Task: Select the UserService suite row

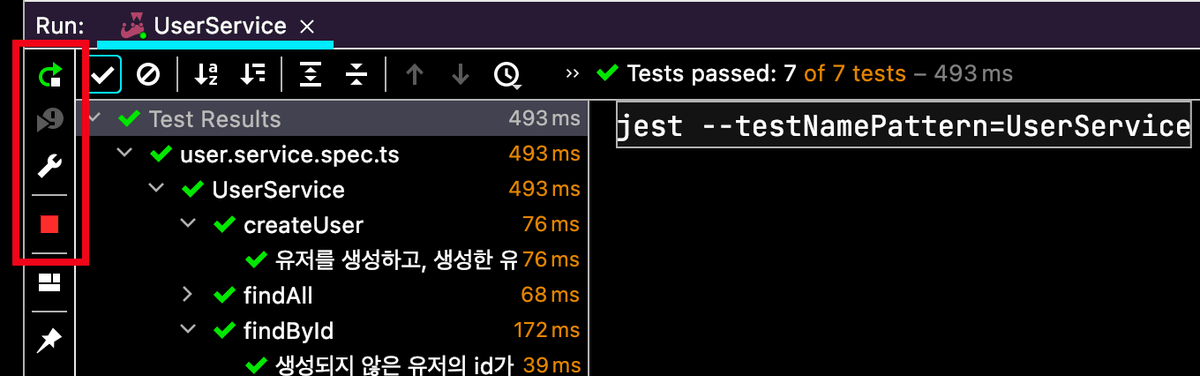Action: tap(333, 190)
